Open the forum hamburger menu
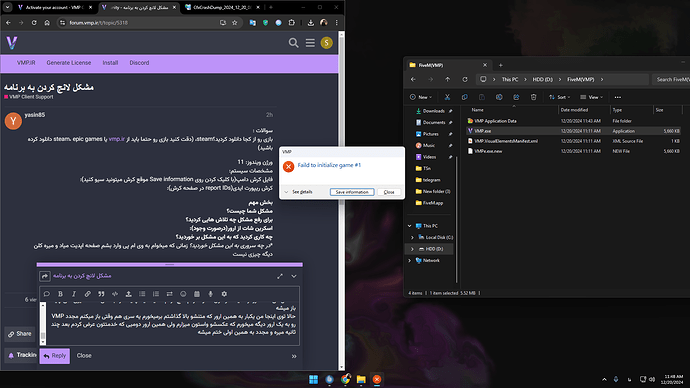Image resolution: width=690 pixels, height=388 pixels. 310,43
